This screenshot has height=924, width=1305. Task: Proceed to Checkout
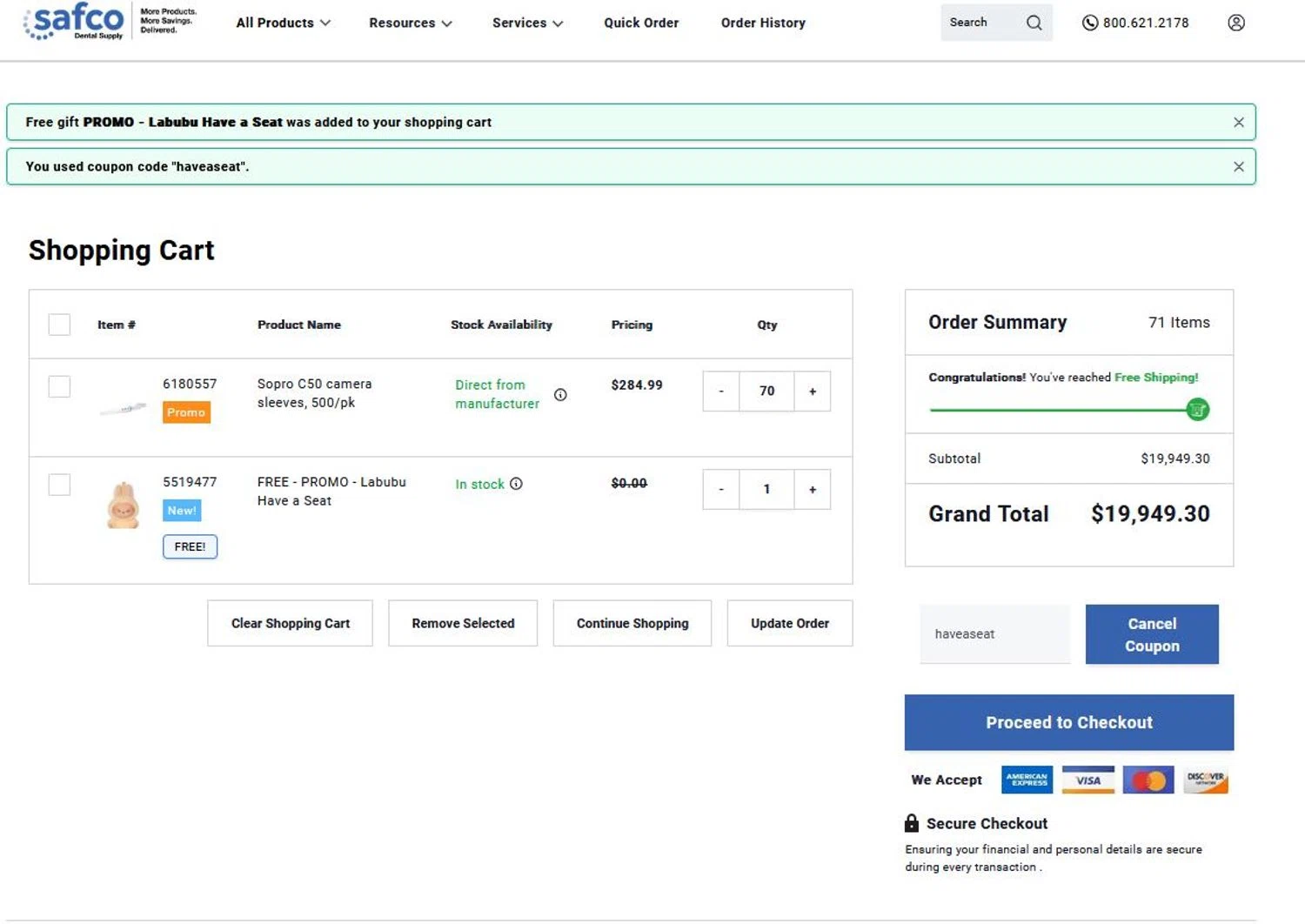click(x=1069, y=722)
